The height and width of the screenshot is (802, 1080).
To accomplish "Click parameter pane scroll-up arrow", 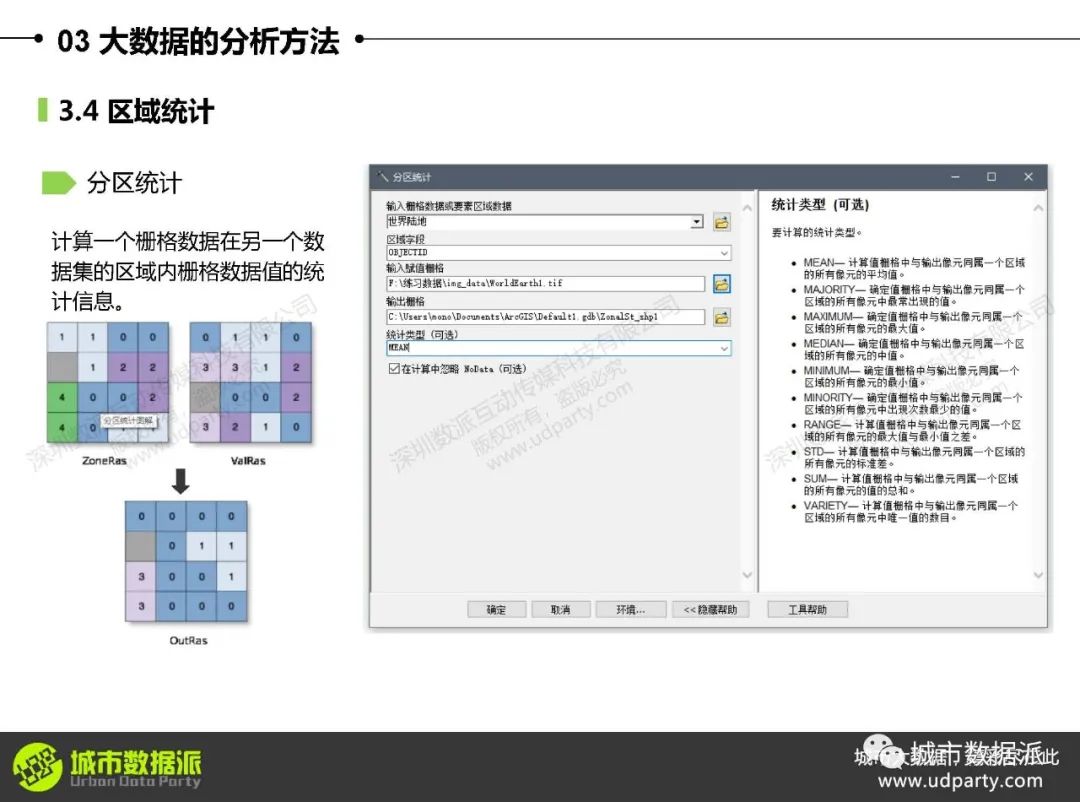I will [x=747, y=207].
